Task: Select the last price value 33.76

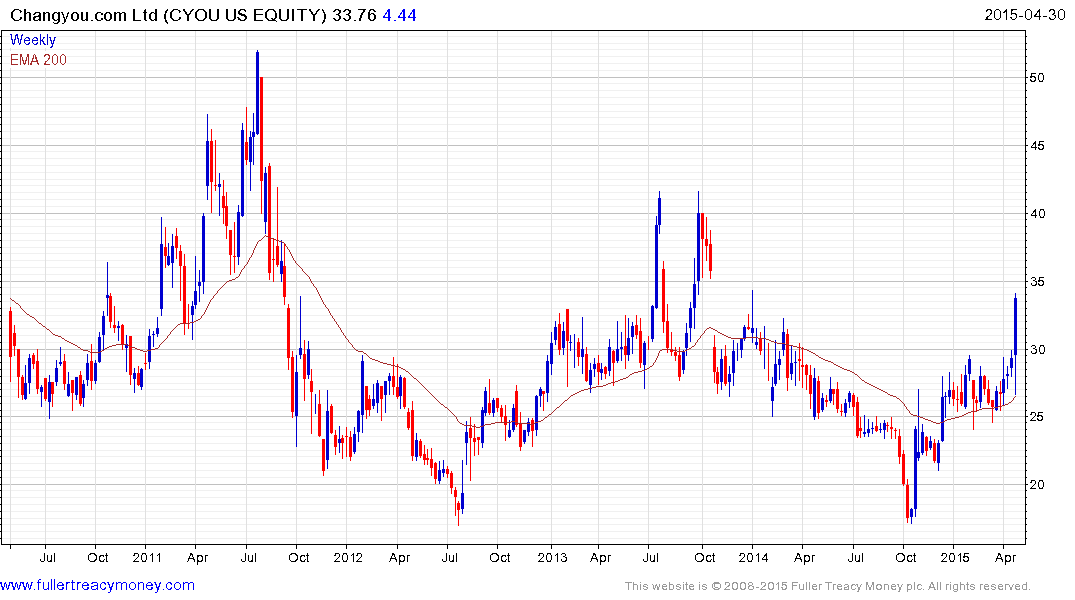Action: point(354,15)
